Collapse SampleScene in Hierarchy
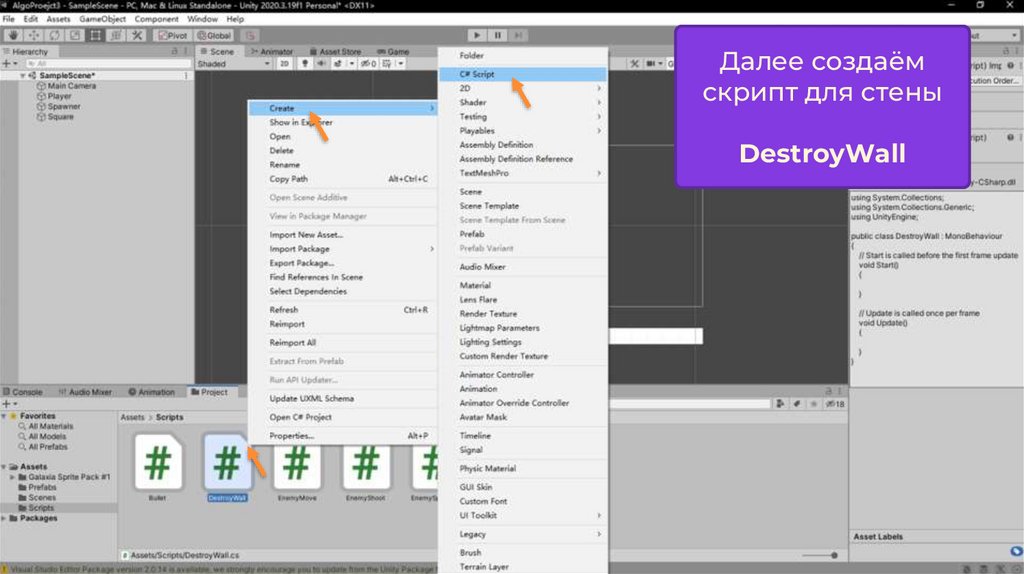Image resolution: width=1024 pixels, height=574 pixels. [23, 76]
